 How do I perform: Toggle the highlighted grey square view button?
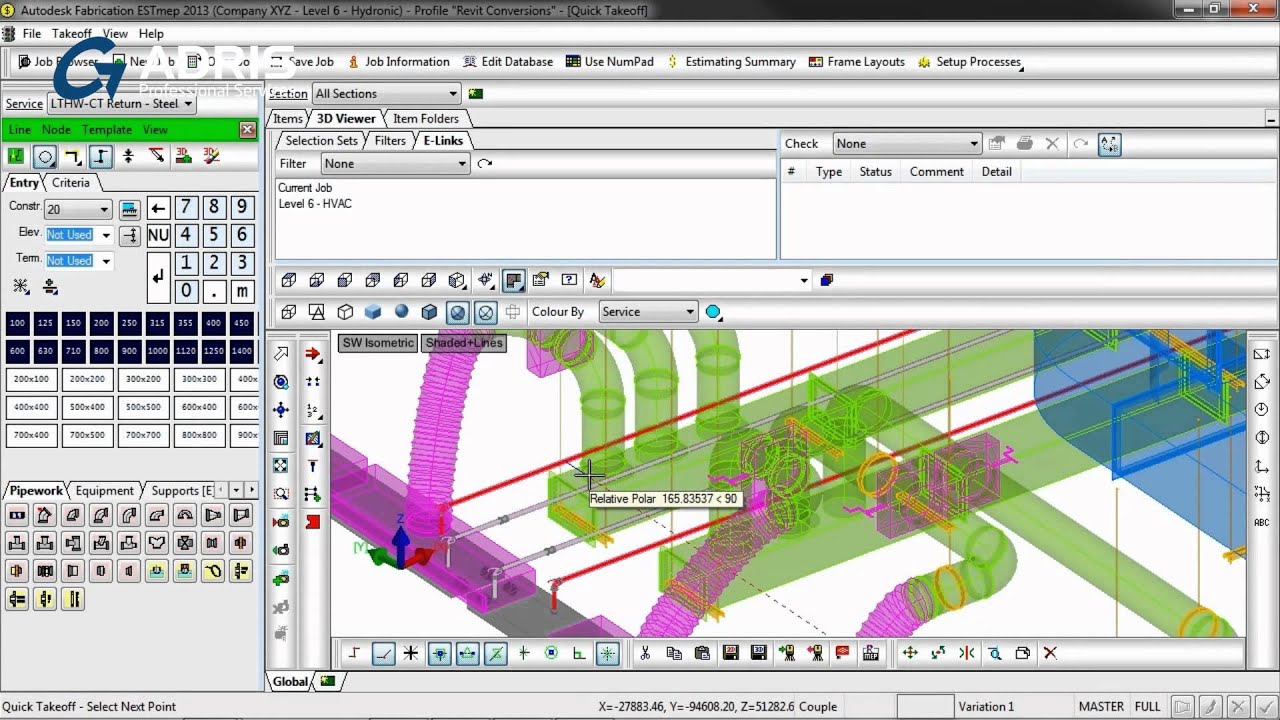click(x=513, y=280)
